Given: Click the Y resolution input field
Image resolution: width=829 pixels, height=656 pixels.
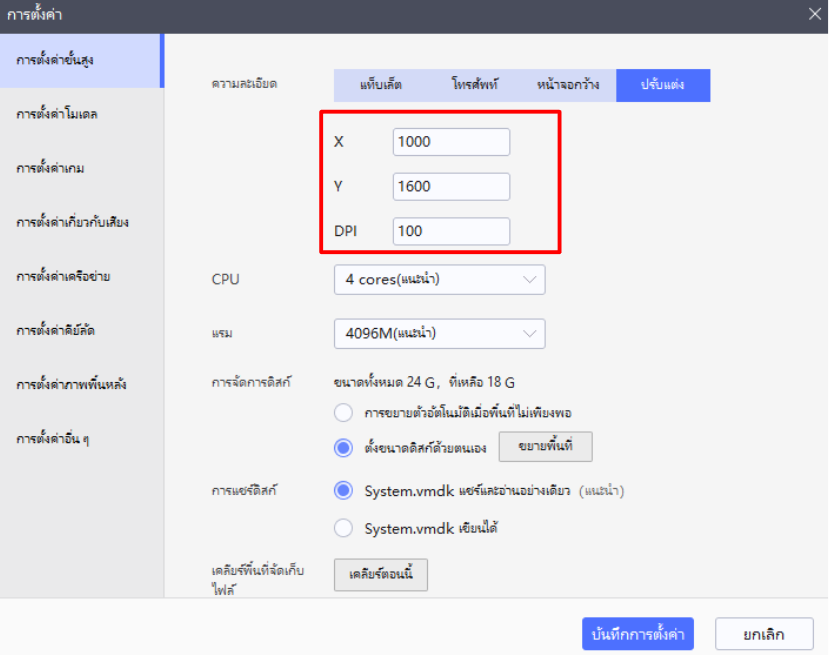Looking at the screenshot, I should [452, 187].
